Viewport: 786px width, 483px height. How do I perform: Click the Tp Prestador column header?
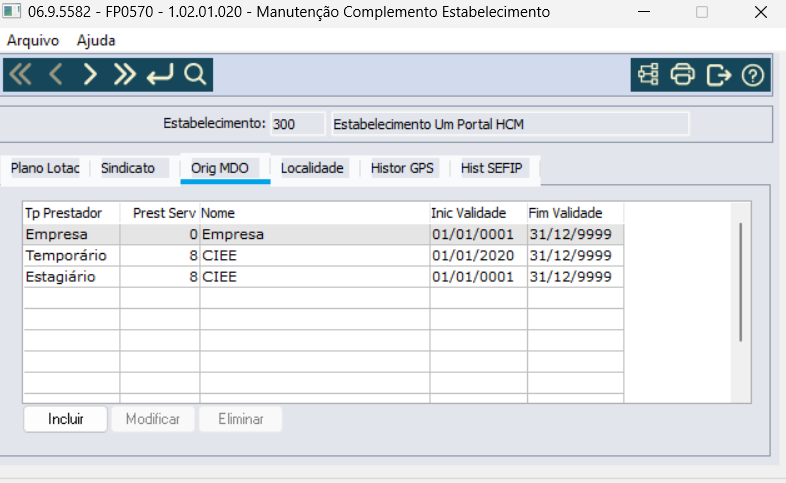[71, 213]
